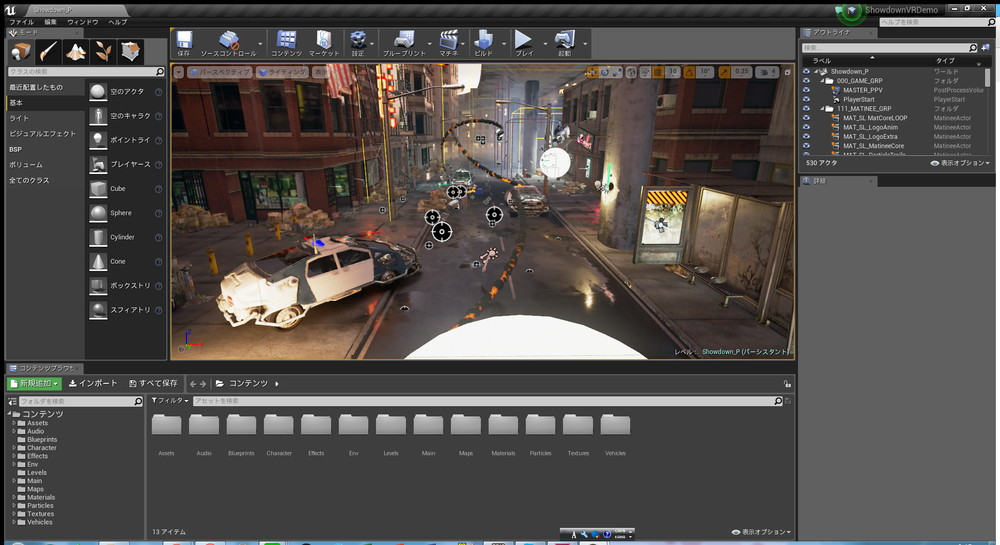This screenshot has width=1000, height=545.
Task: Open the Blueprints dropdown arrow
Action: 429,44
